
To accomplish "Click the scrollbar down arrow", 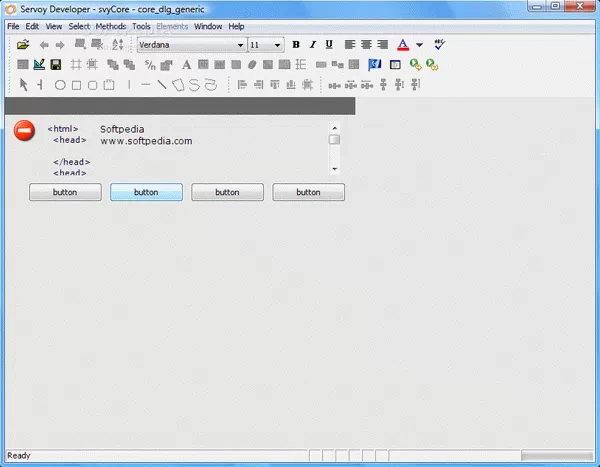I will click(x=335, y=169).
